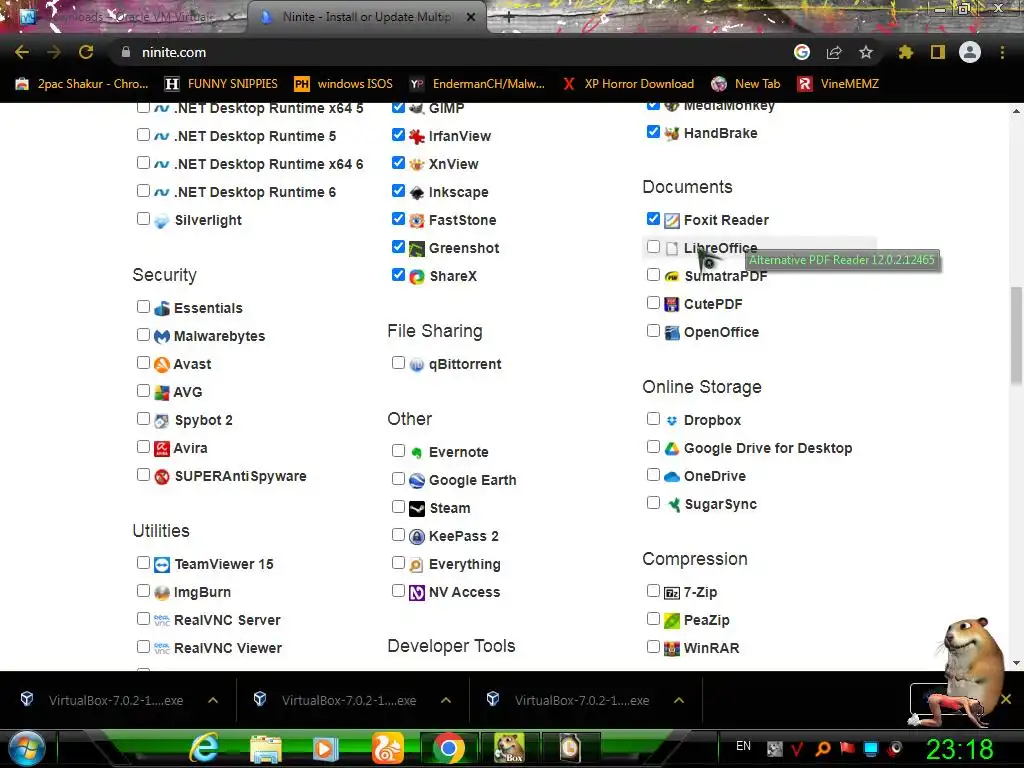The width and height of the screenshot is (1024, 768).
Task: Click the IrfanView app icon
Action: tap(417, 136)
